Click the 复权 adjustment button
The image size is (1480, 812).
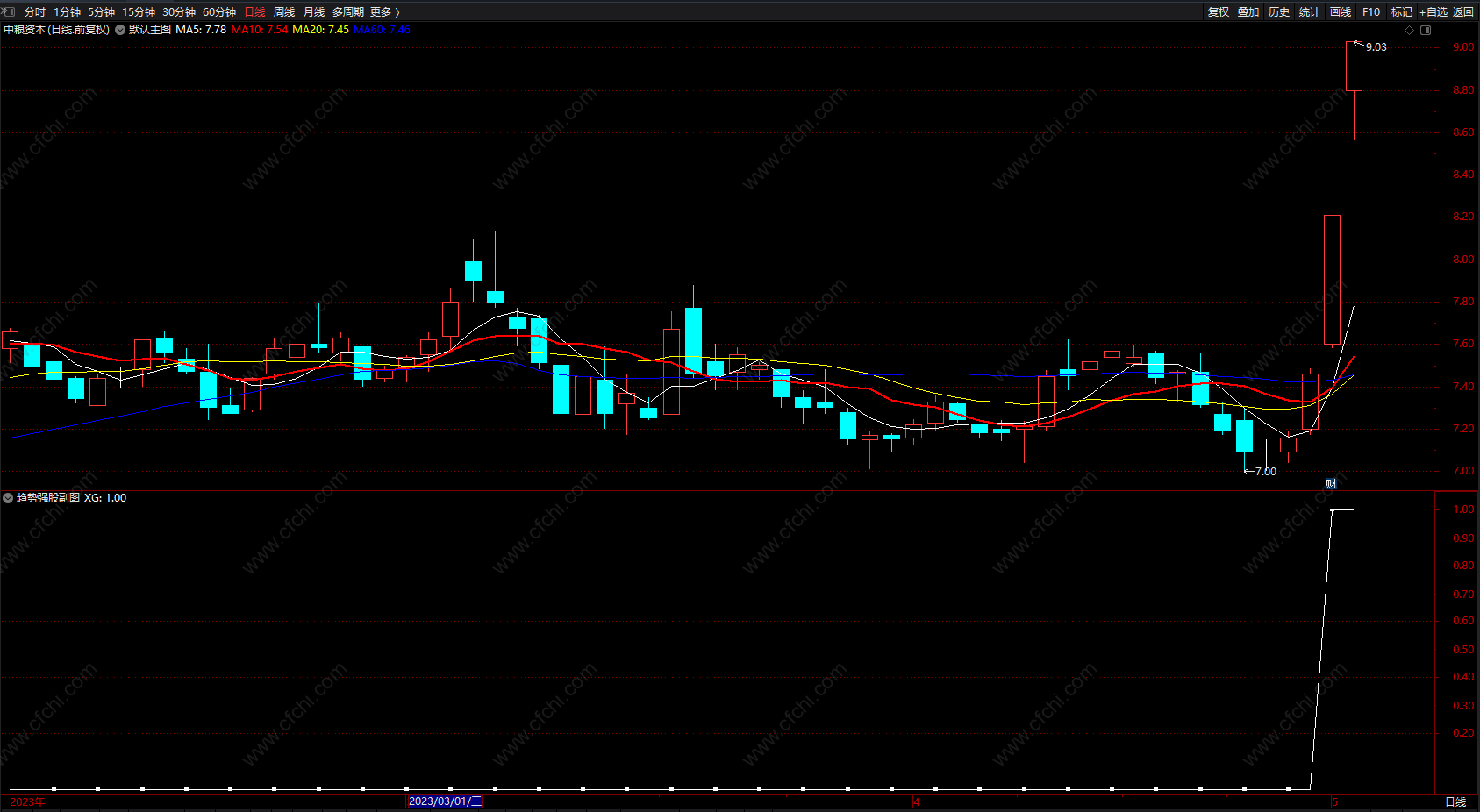(x=1219, y=11)
